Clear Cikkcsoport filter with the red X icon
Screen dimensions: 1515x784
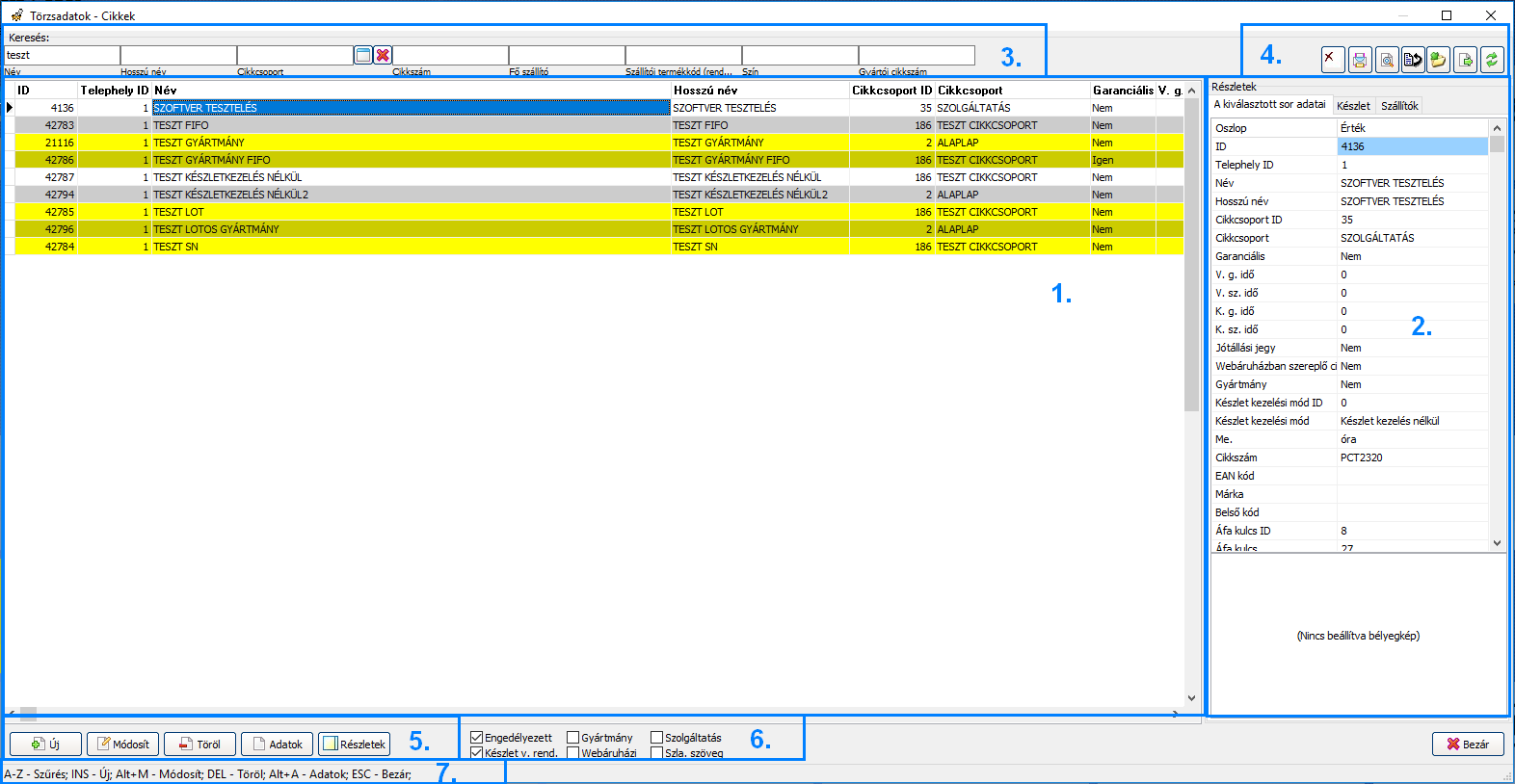click(383, 56)
